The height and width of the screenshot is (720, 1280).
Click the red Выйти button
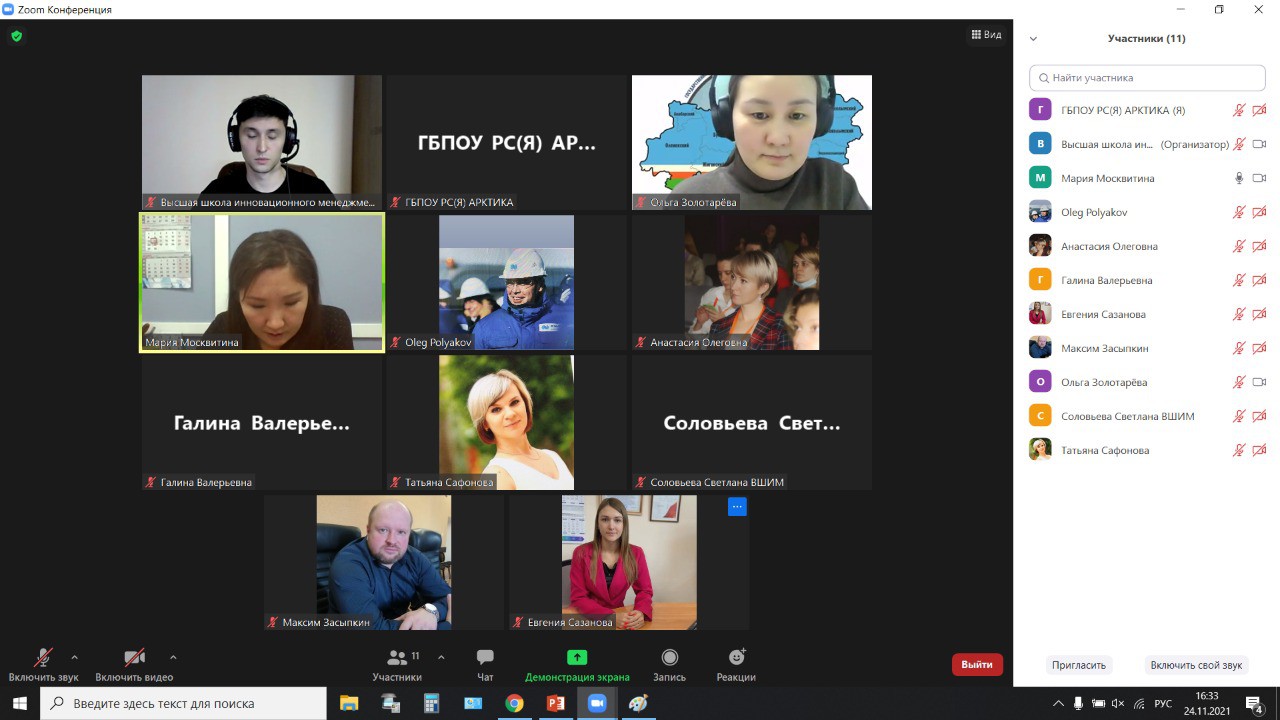coord(977,664)
